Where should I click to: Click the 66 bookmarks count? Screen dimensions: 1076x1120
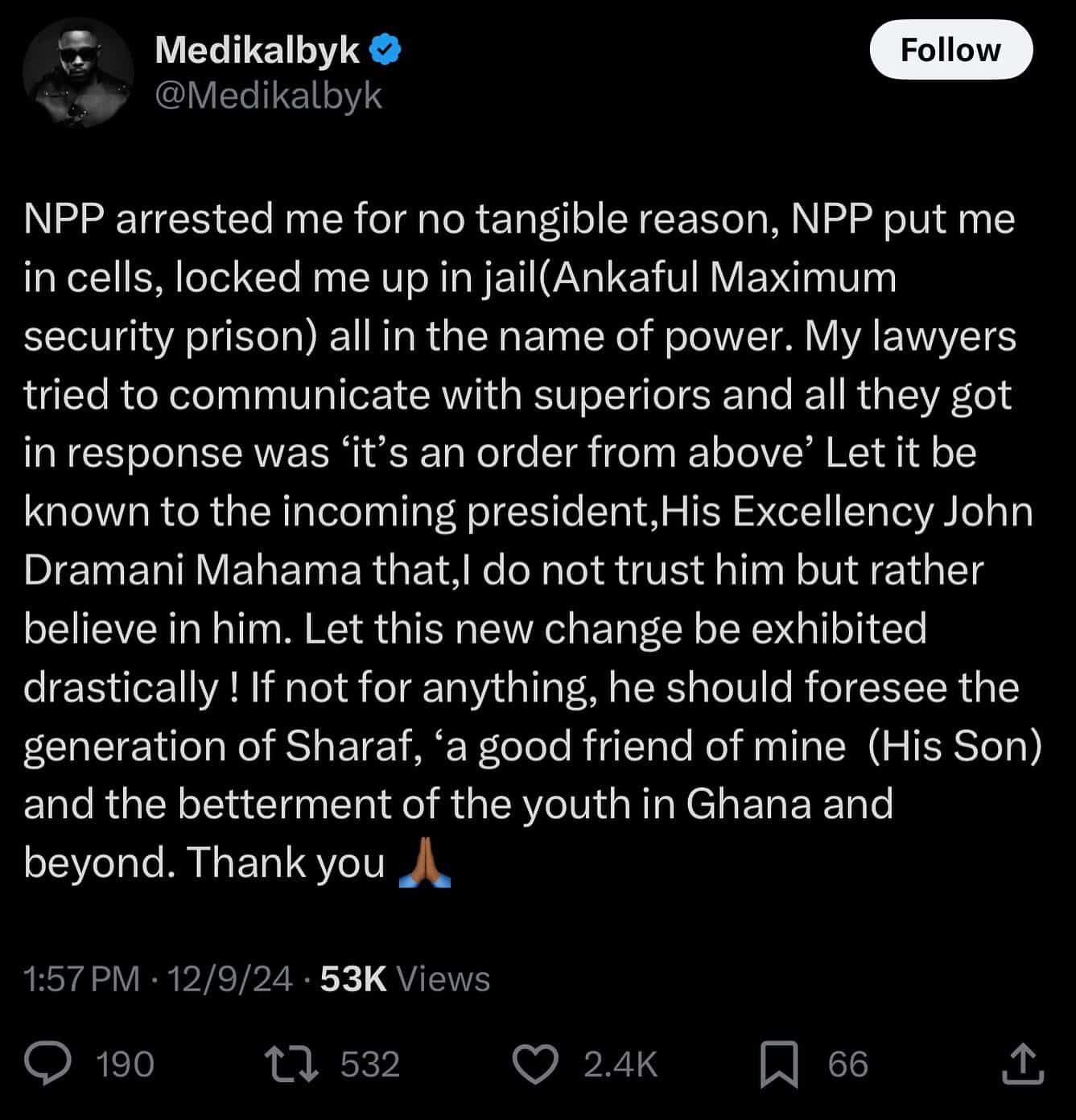click(x=848, y=1064)
